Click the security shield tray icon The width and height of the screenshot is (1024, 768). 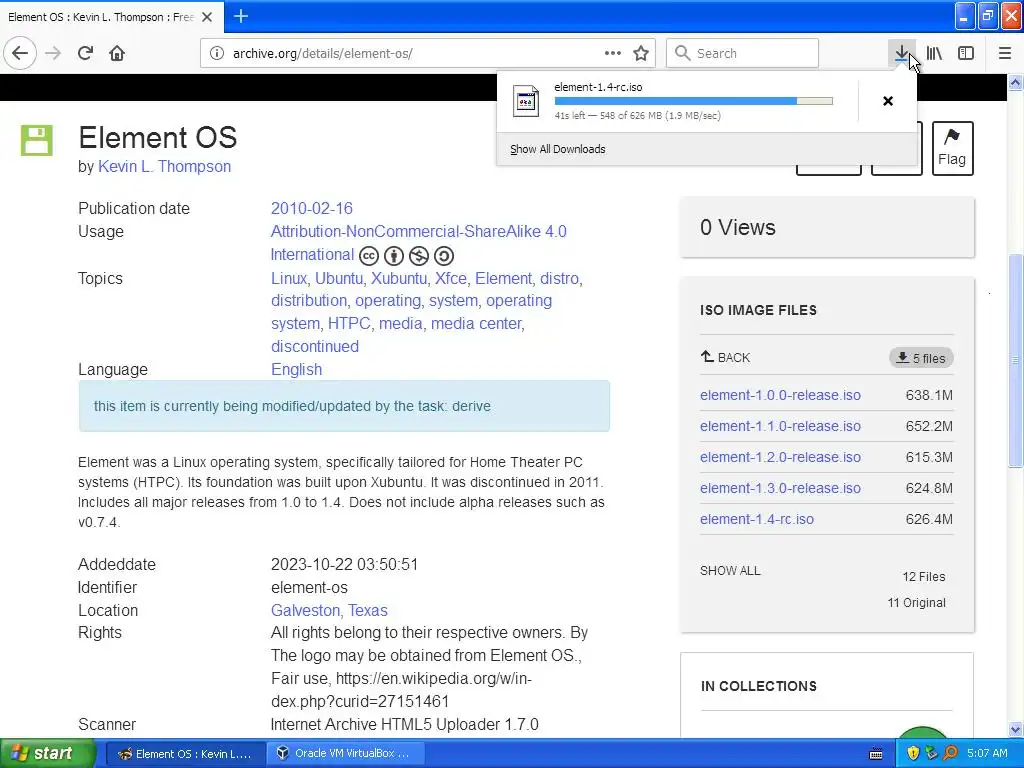[x=913, y=753]
